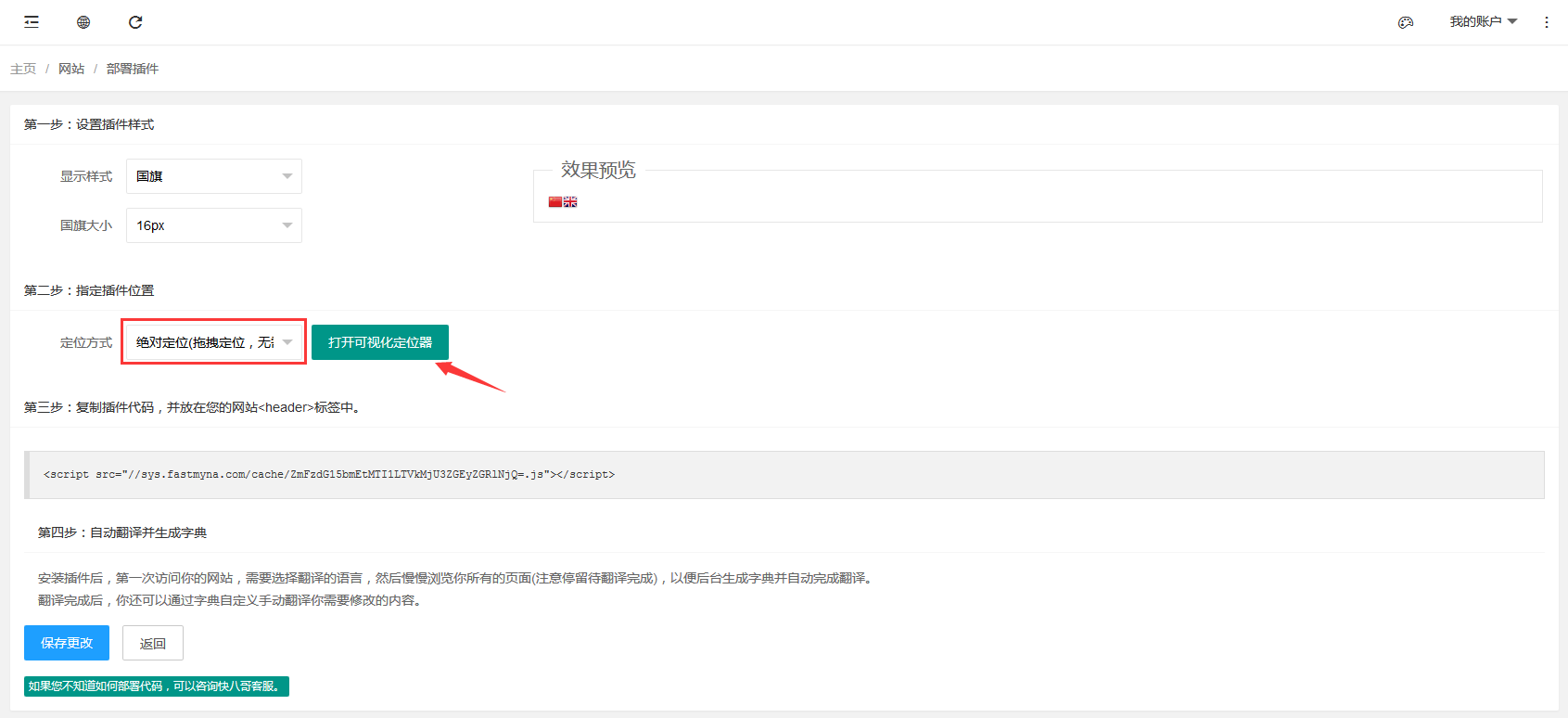Viewport: 1568px width, 718px height.
Task: Go to 网站 breadcrumb
Action: click(x=71, y=69)
